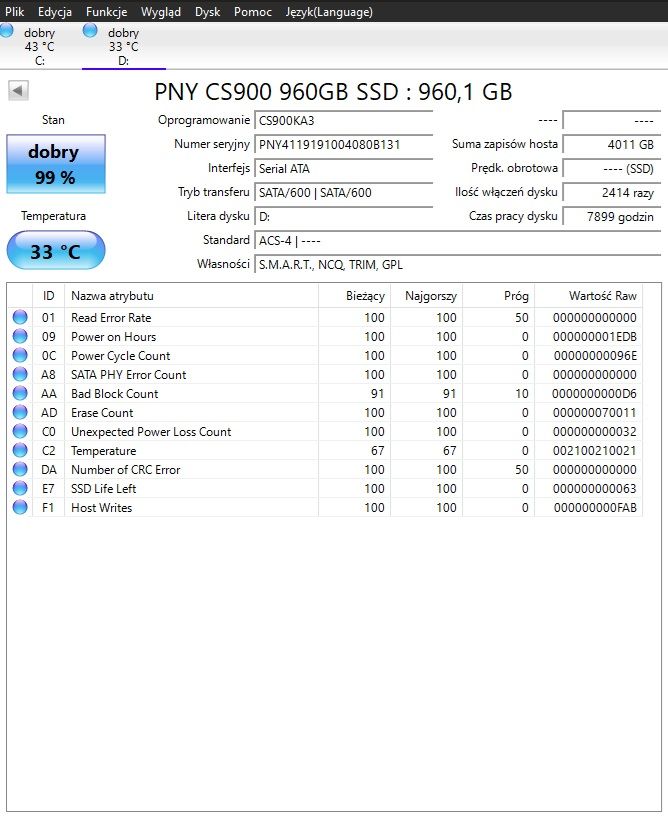
Task: Click the previous disk arrow button
Action: (18, 91)
